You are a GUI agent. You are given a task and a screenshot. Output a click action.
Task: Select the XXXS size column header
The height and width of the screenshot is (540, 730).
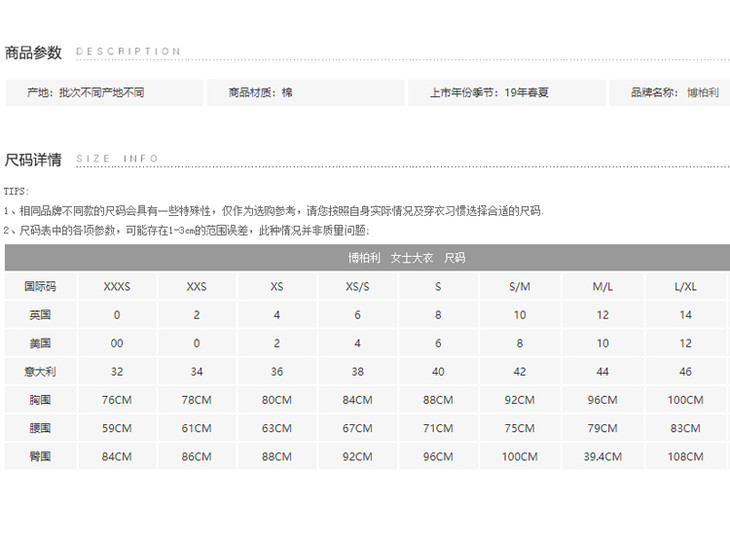pyautogui.click(x=117, y=287)
